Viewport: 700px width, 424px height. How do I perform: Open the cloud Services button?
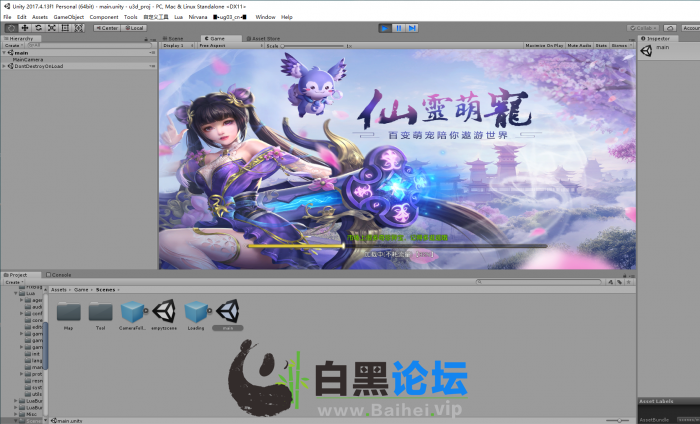click(670, 28)
